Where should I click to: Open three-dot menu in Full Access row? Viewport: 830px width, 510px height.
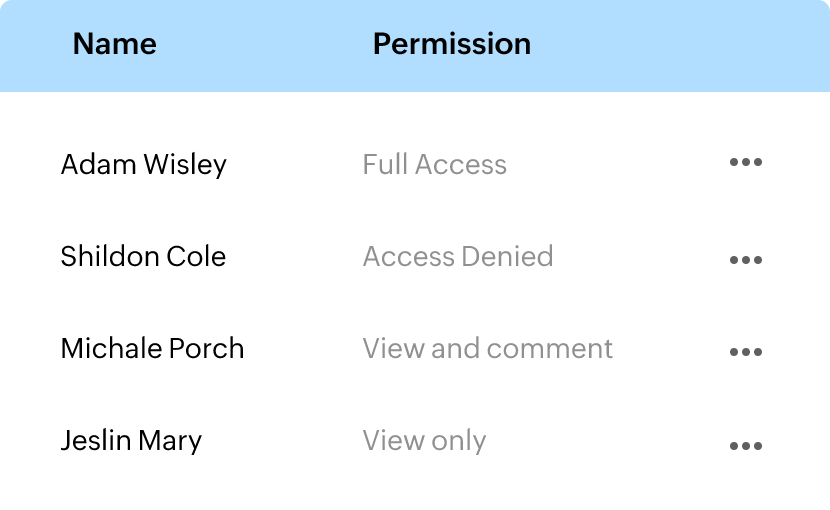(746, 163)
